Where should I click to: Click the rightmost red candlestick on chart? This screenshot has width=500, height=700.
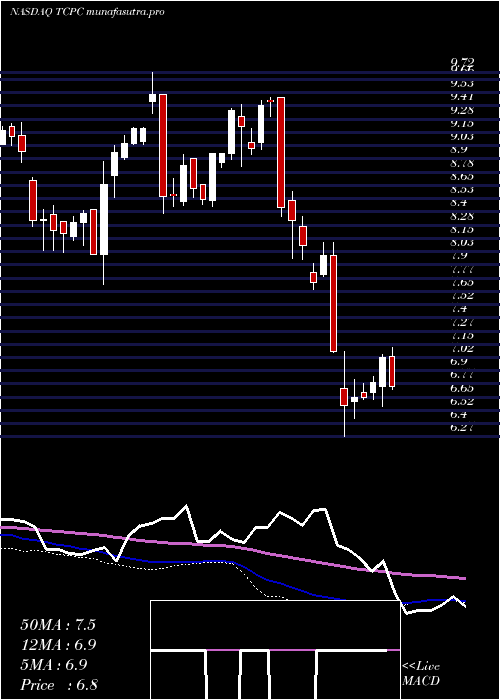pyautogui.click(x=392, y=371)
